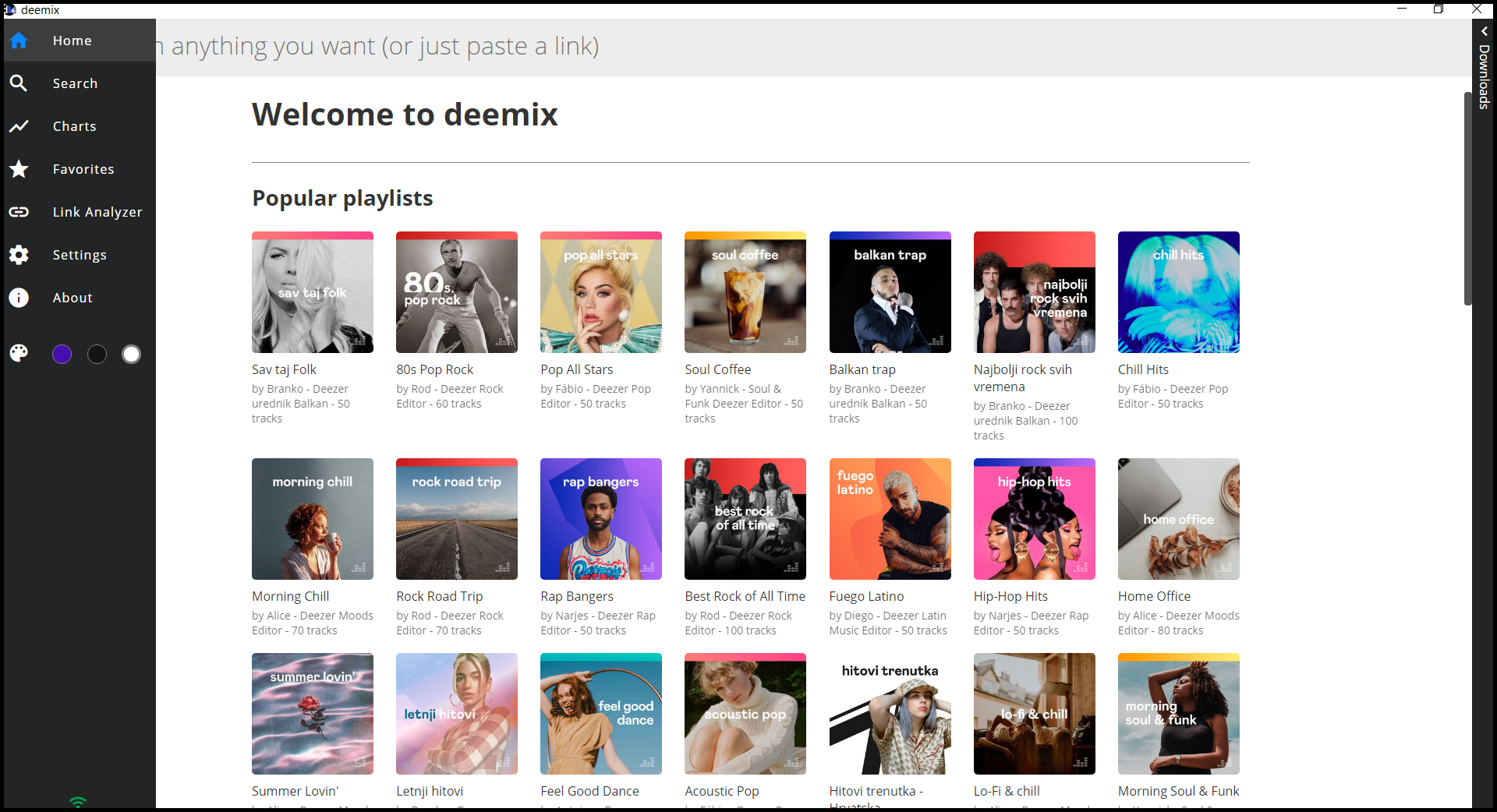Click the '80s Pop Rock' title link
This screenshot has height=812, width=1497.
click(x=434, y=369)
